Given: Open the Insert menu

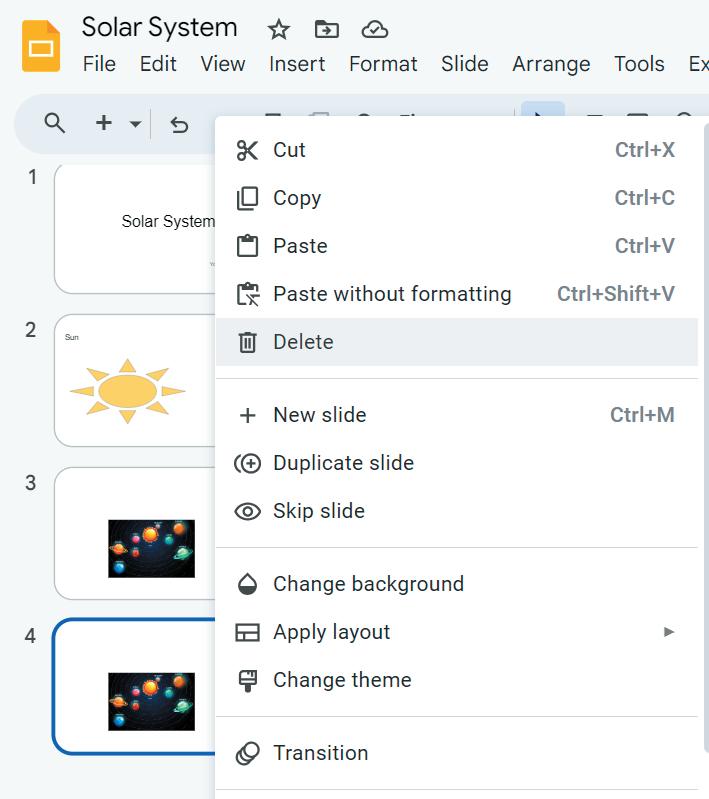Looking at the screenshot, I should coord(297,64).
